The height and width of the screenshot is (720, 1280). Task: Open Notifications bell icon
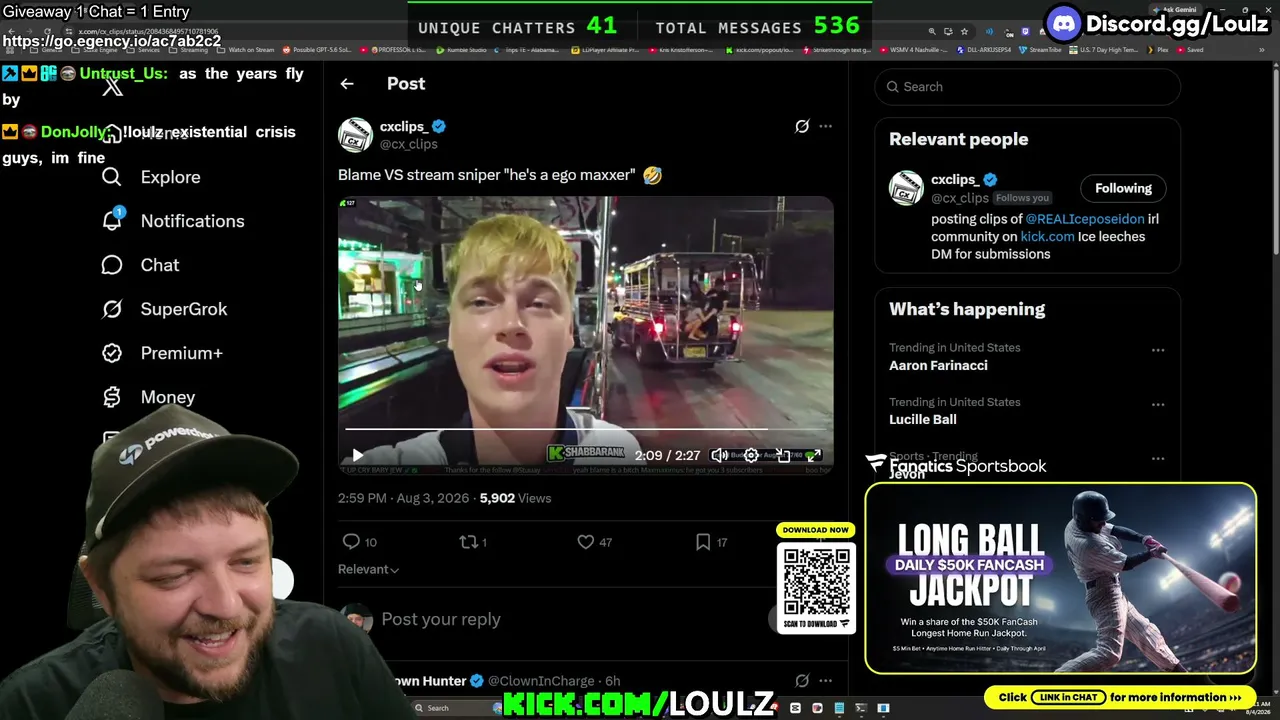point(112,220)
